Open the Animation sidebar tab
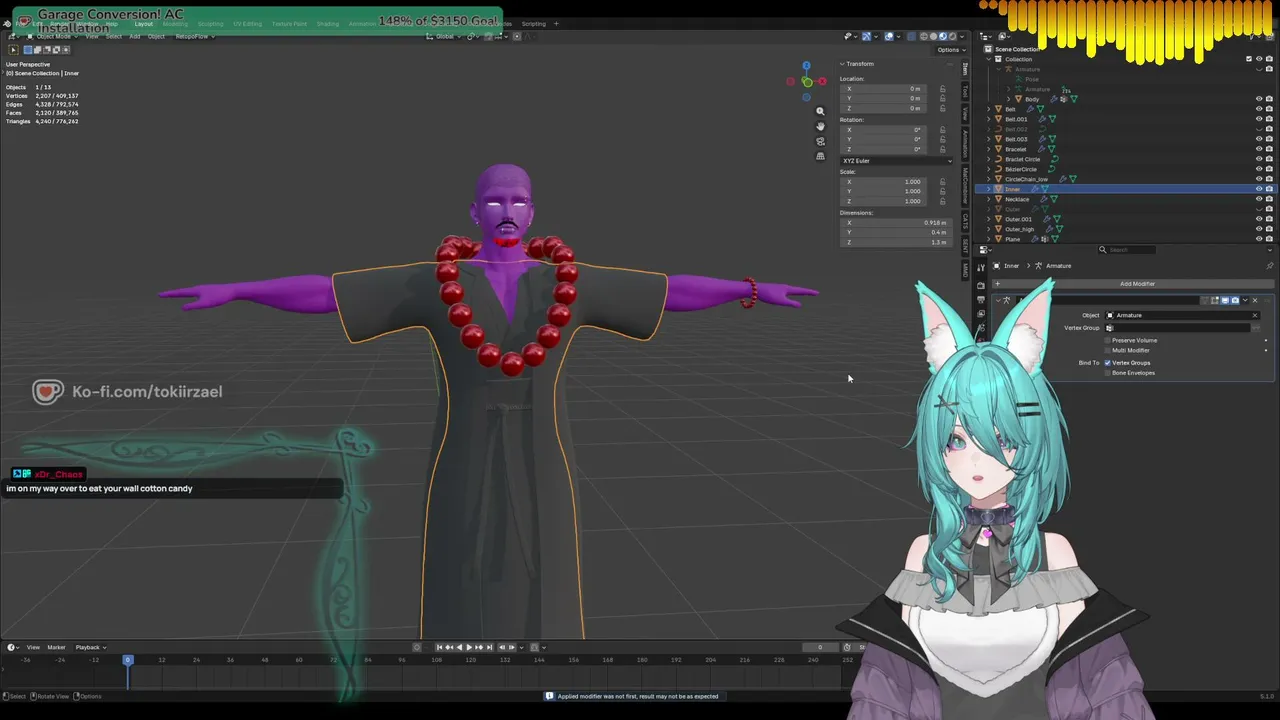 pyautogui.click(x=965, y=143)
